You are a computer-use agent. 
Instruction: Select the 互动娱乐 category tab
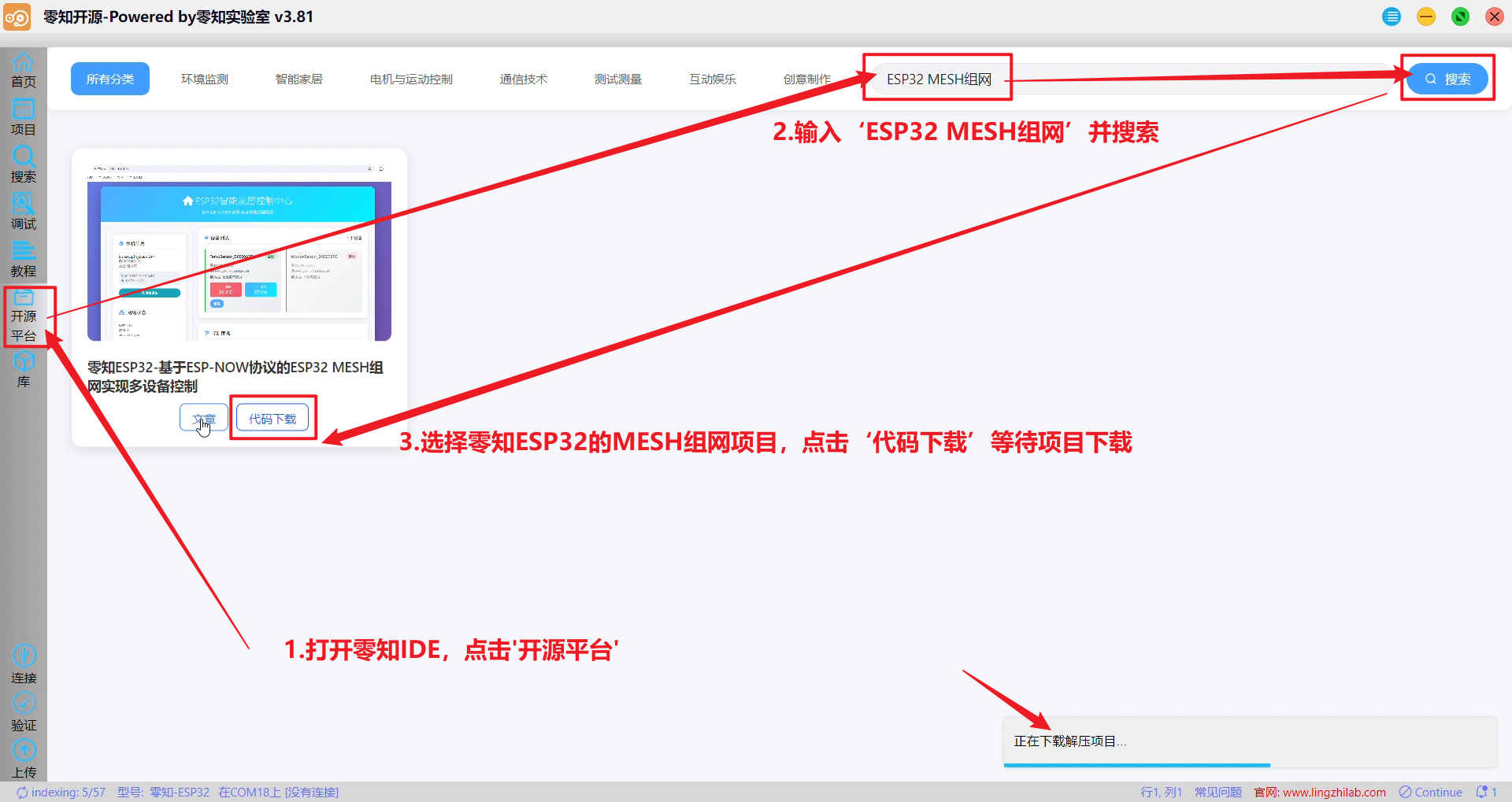click(x=713, y=79)
